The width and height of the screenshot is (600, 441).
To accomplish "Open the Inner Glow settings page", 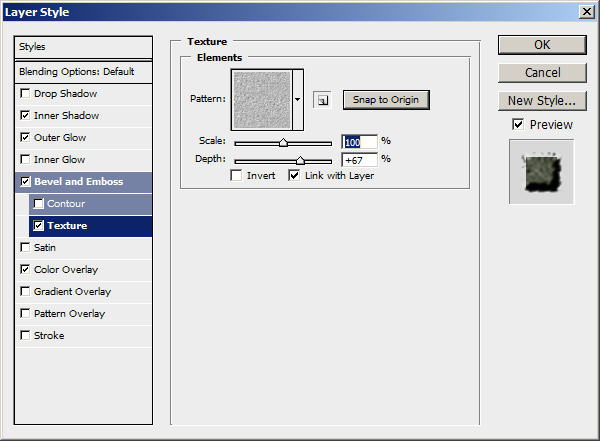I will coord(59,160).
